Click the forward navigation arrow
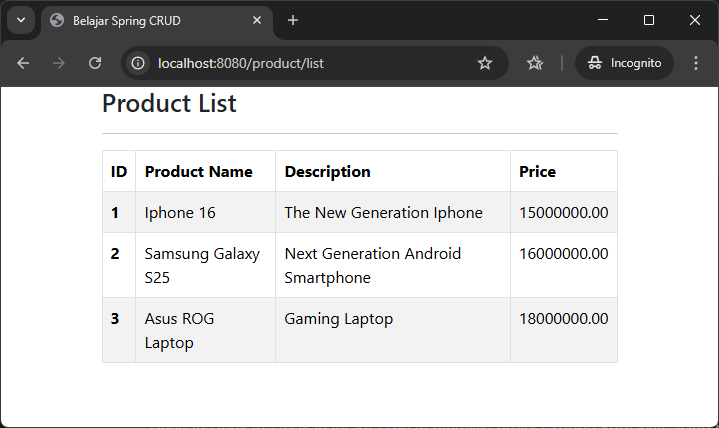Viewport: 719px width, 428px height. [59, 63]
